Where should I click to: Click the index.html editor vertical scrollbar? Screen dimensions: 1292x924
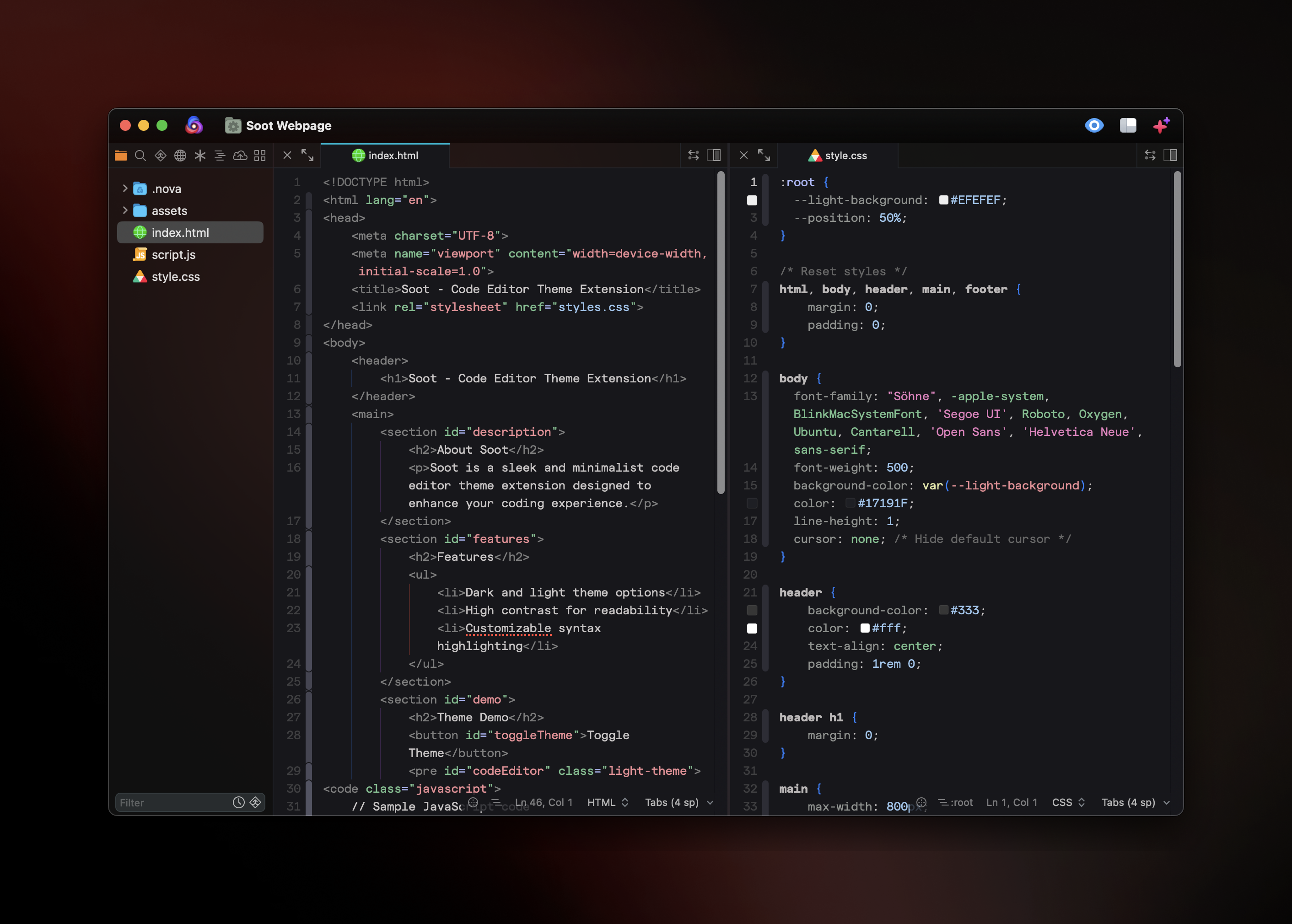point(721,333)
